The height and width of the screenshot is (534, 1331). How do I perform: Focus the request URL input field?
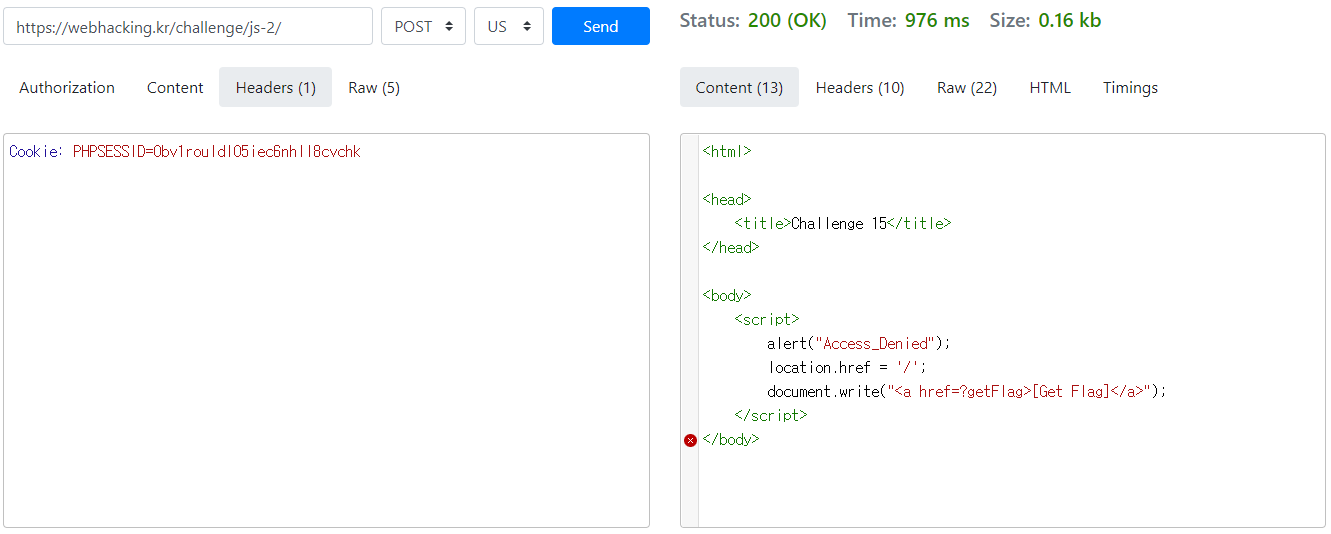[x=188, y=27]
